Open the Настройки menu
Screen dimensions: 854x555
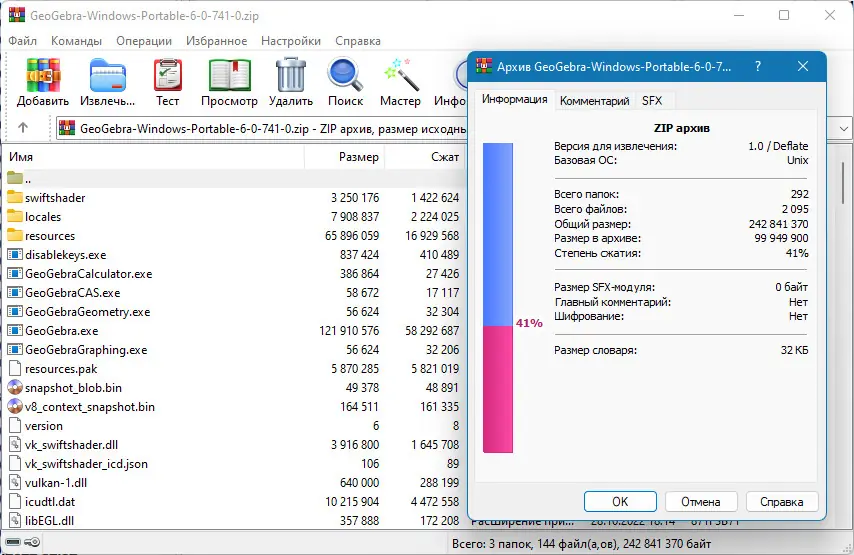tap(291, 41)
